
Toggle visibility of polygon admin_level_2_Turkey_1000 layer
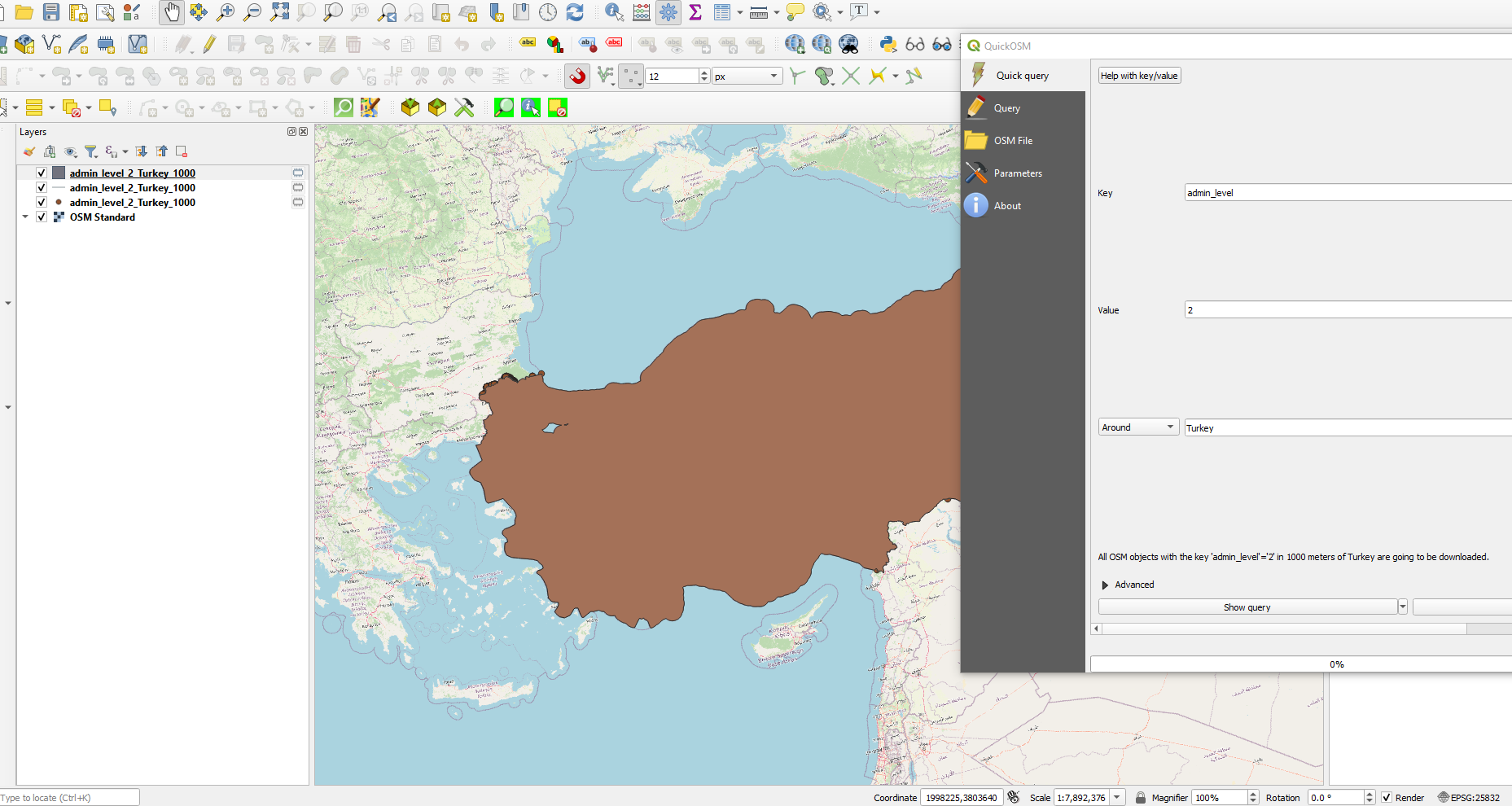(42, 173)
